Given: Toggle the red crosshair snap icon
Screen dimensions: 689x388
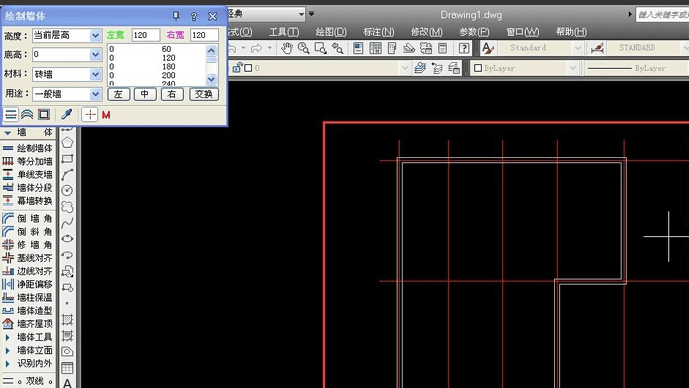Looking at the screenshot, I should (90, 115).
